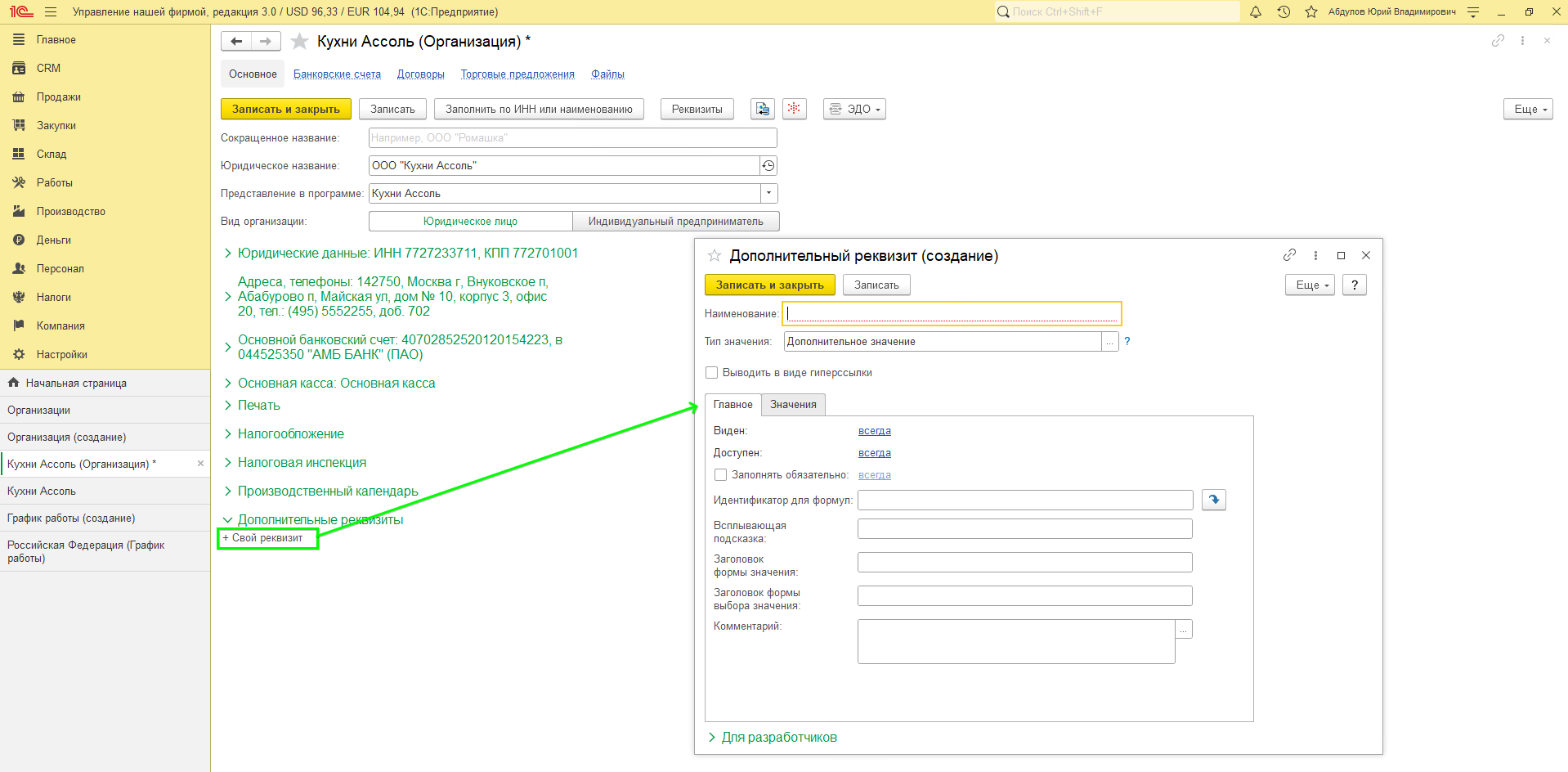Click the всегда link next to Виден

click(875, 431)
